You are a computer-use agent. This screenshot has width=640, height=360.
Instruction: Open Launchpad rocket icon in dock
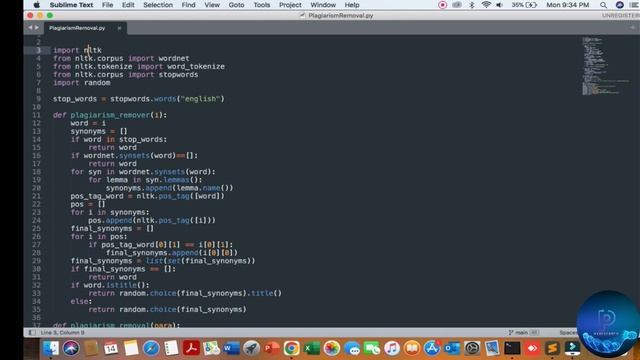point(251,348)
